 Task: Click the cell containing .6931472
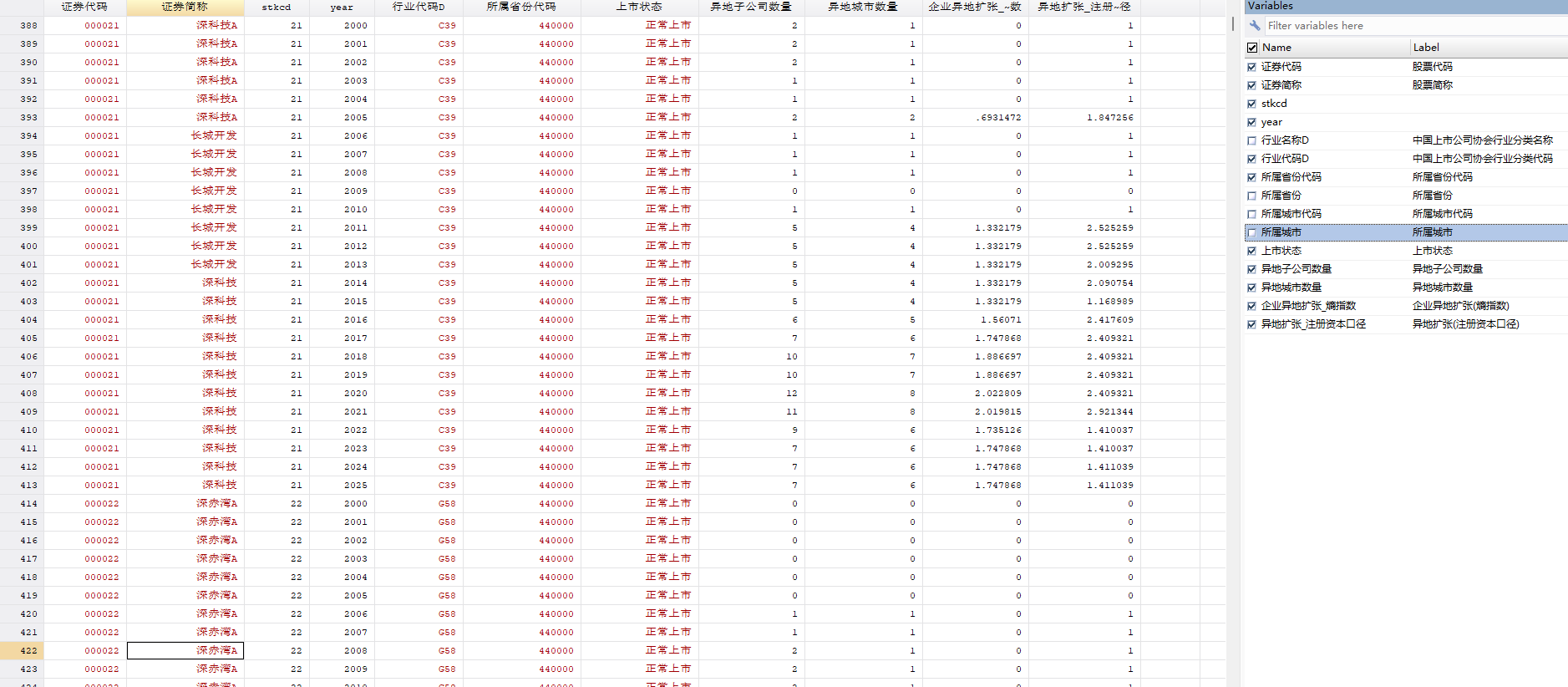pos(975,117)
